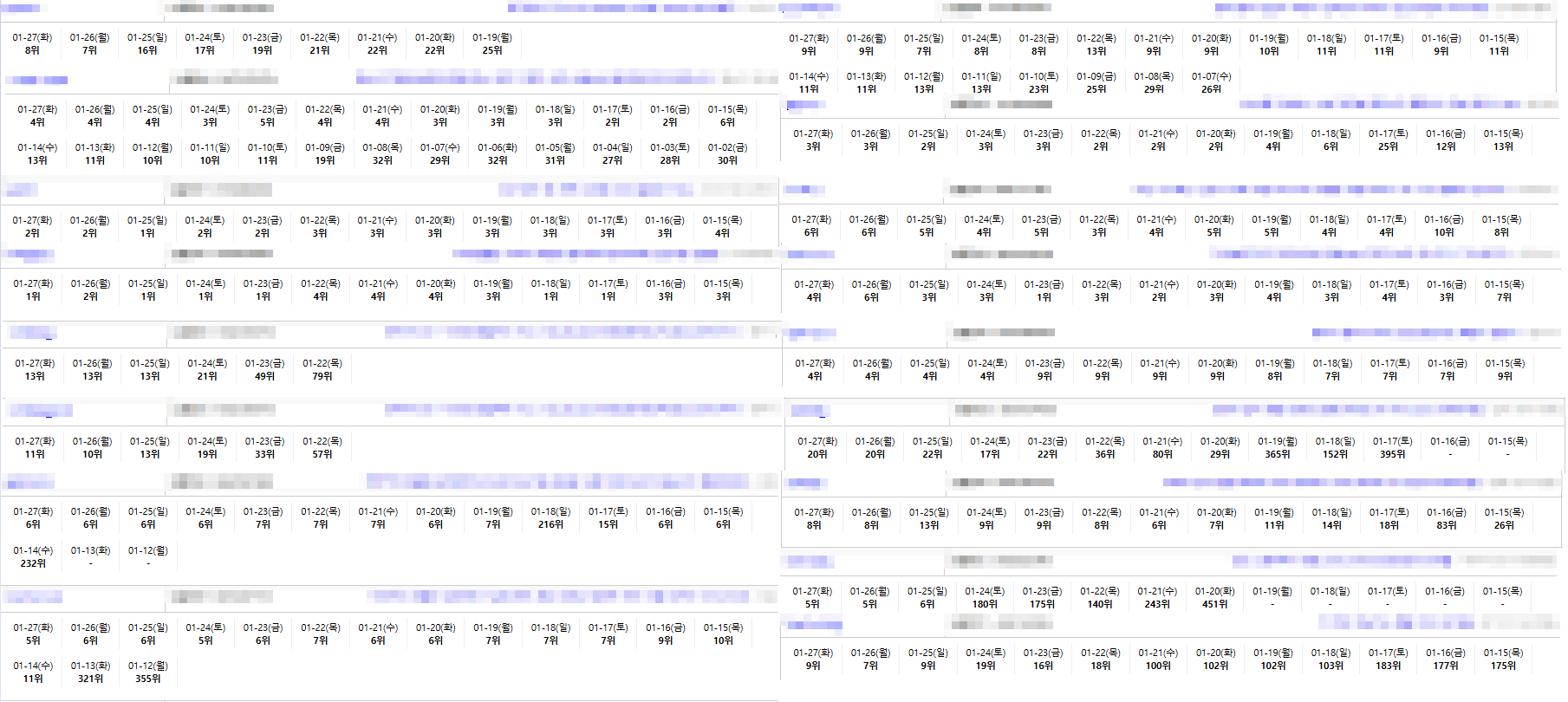Image resolution: width=1568 pixels, height=702 pixels.
Task: Click the 01-17(토) cell showing 395위
Action: pos(1392,447)
